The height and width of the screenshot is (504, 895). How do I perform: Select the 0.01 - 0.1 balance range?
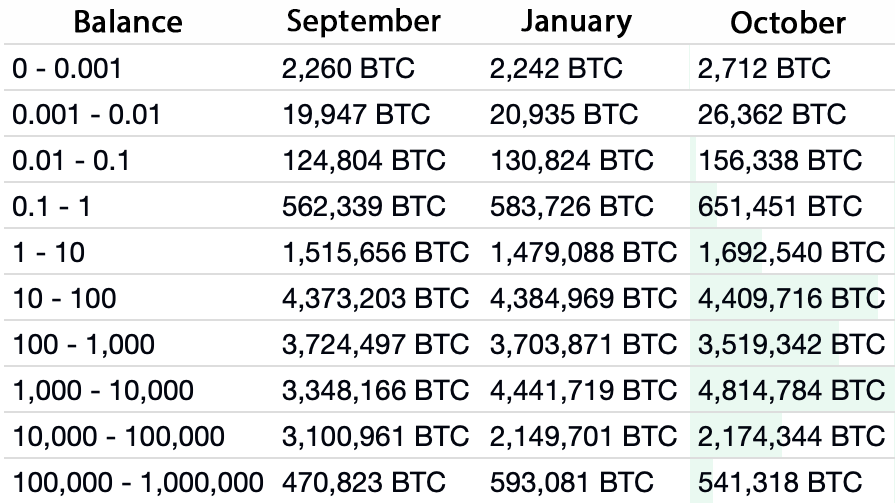(71, 161)
